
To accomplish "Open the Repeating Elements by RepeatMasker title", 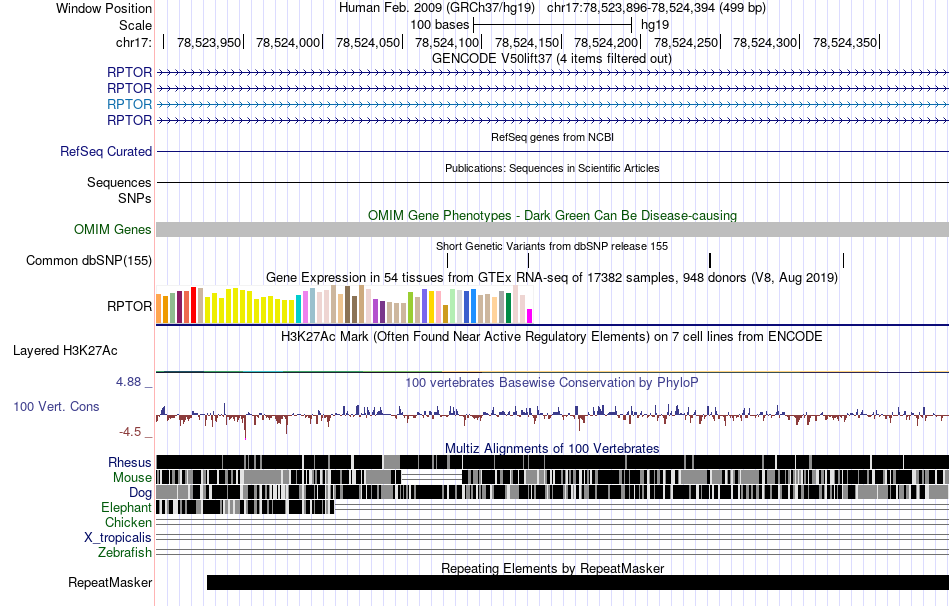I will pos(553,568).
